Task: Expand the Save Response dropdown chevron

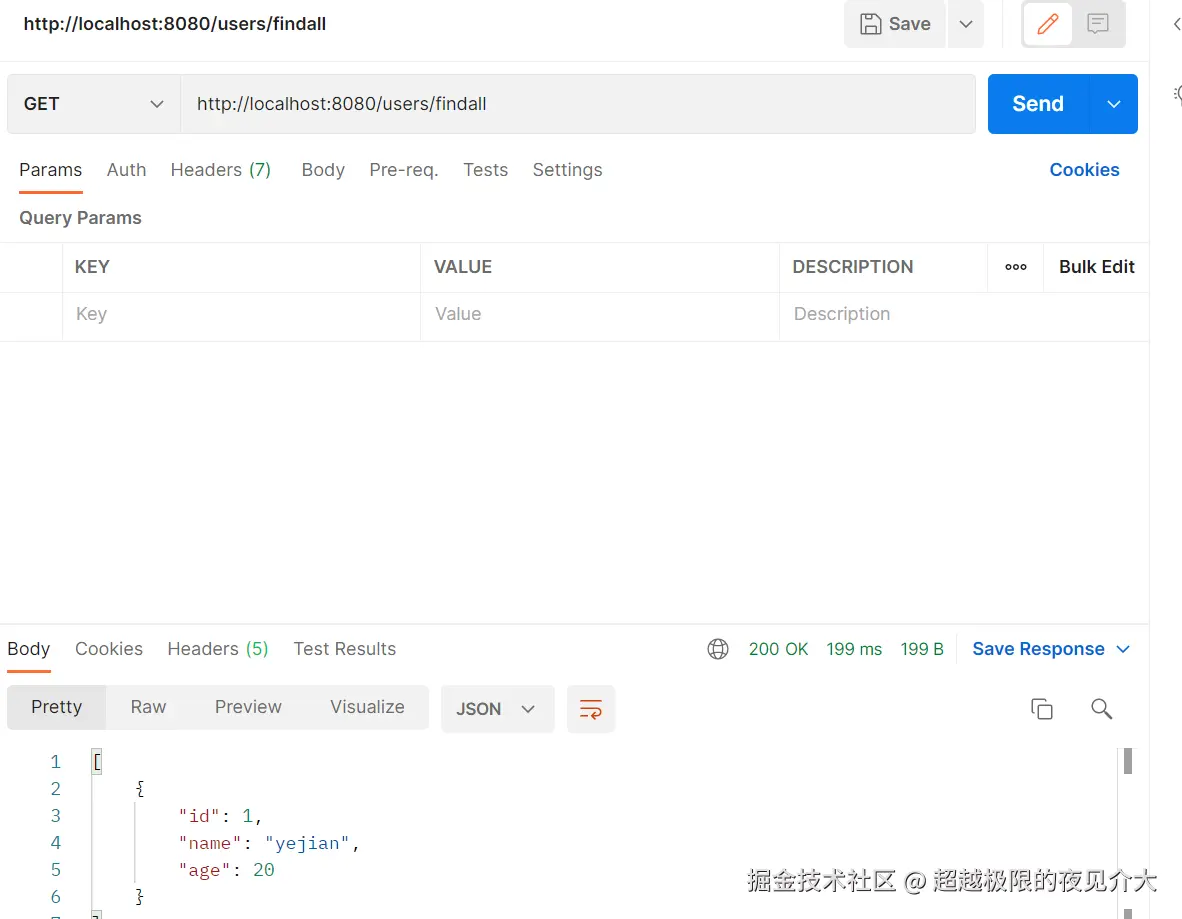Action: click(x=1122, y=649)
